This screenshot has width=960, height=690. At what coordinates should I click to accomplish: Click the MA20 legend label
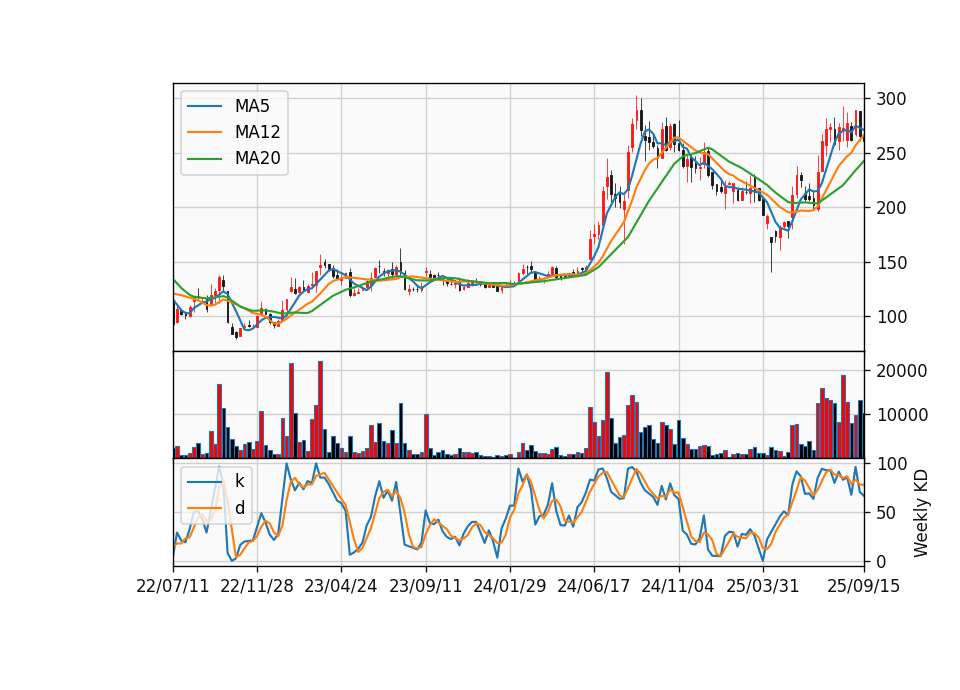pyautogui.click(x=257, y=159)
